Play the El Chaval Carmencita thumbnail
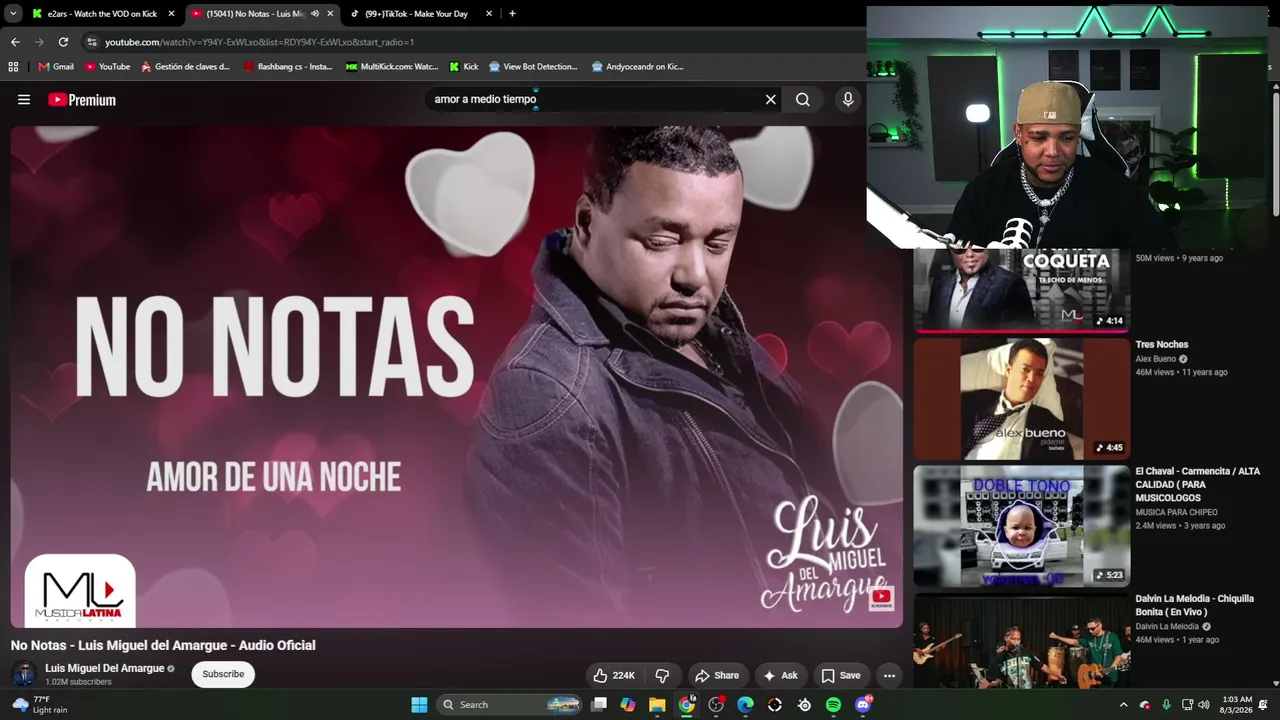This screenshot has width=1280, height=720. coord(1021,526)
